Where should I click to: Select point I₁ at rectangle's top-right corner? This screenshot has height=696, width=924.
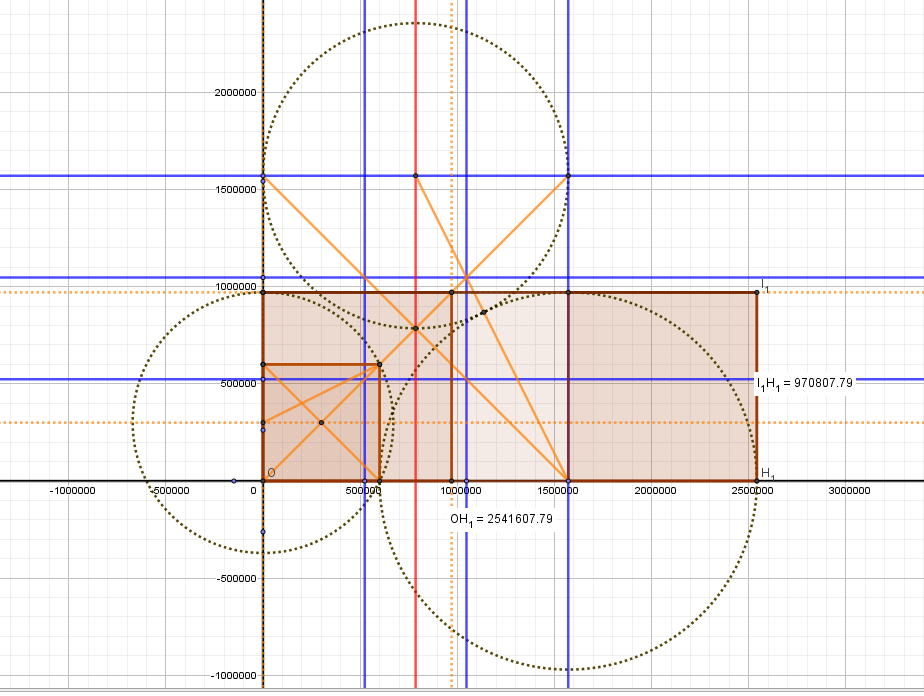pyautogui.click(x=756, y=293)
